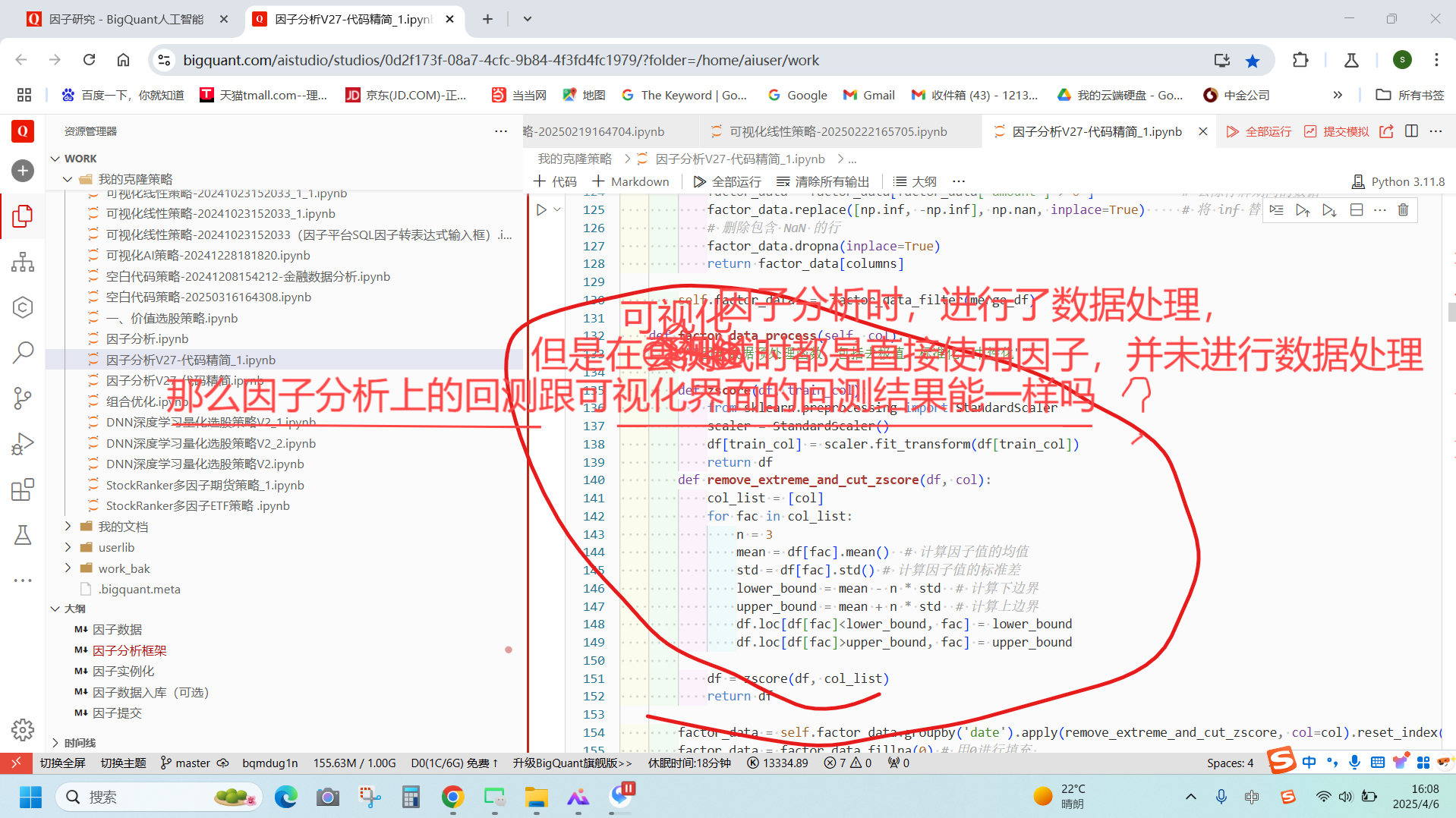Expand the 时间线 section
Image resolution: width=1456 pixels, height=818 pixels.
tap(80, 743)
